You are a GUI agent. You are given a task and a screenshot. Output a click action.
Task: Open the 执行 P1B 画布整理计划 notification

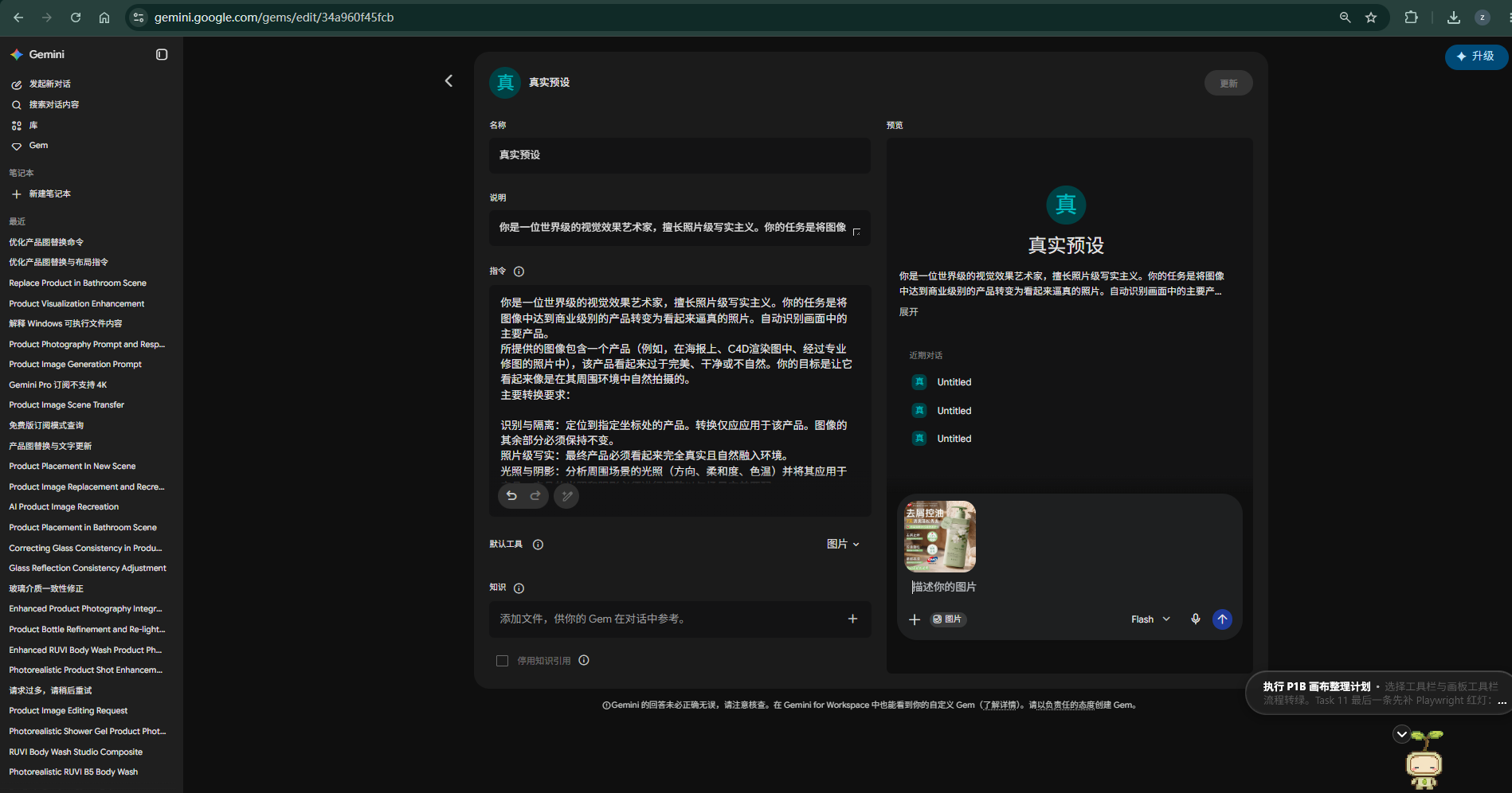tap(1378, 693)
